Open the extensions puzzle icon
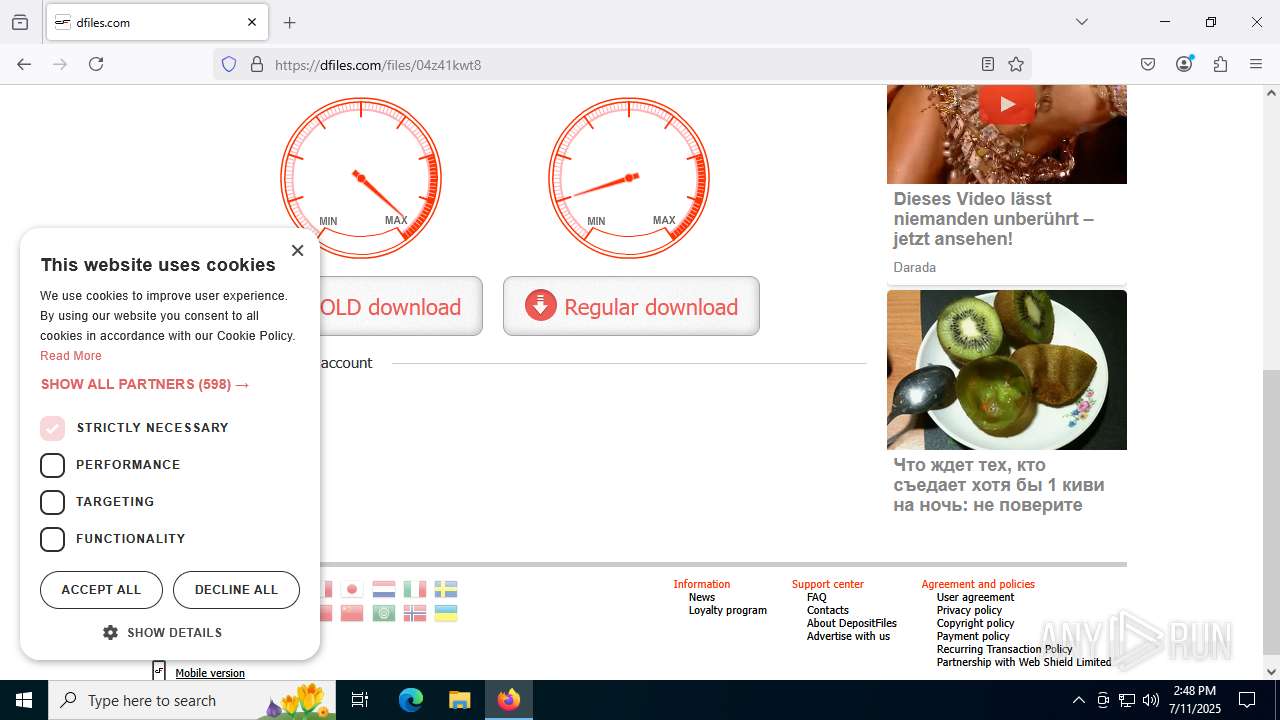Viewport: 1280px width, 720px height. [x=1220, y=64]
